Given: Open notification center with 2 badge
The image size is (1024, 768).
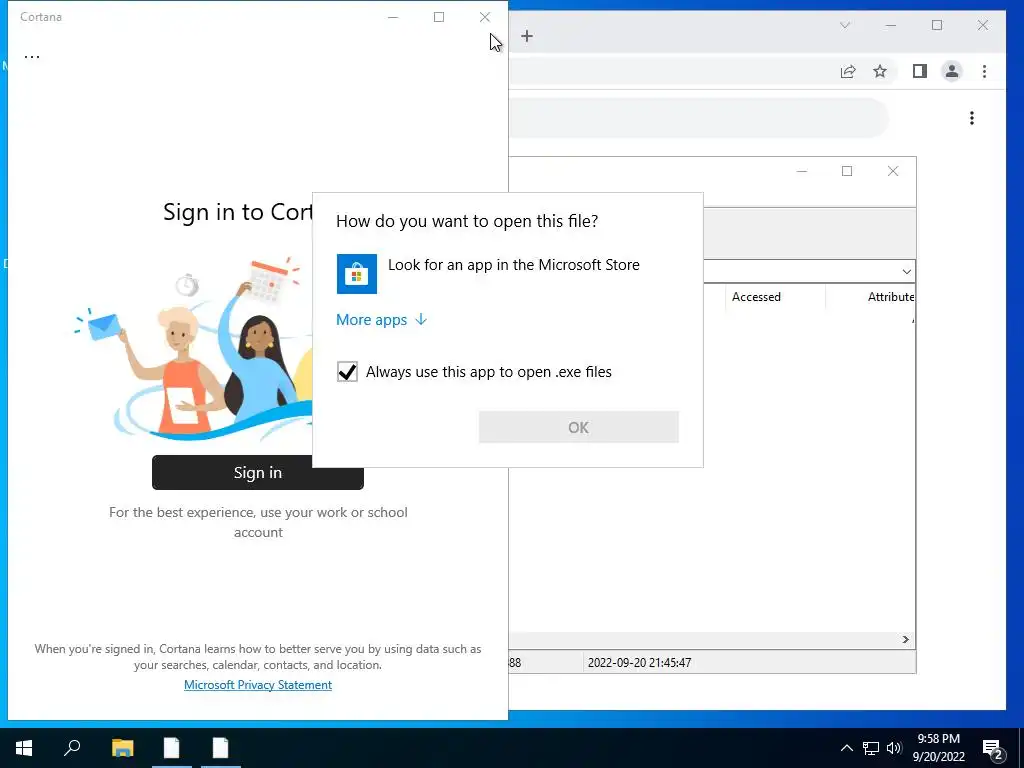Looking at the screenshot, I should coord(993,749).
